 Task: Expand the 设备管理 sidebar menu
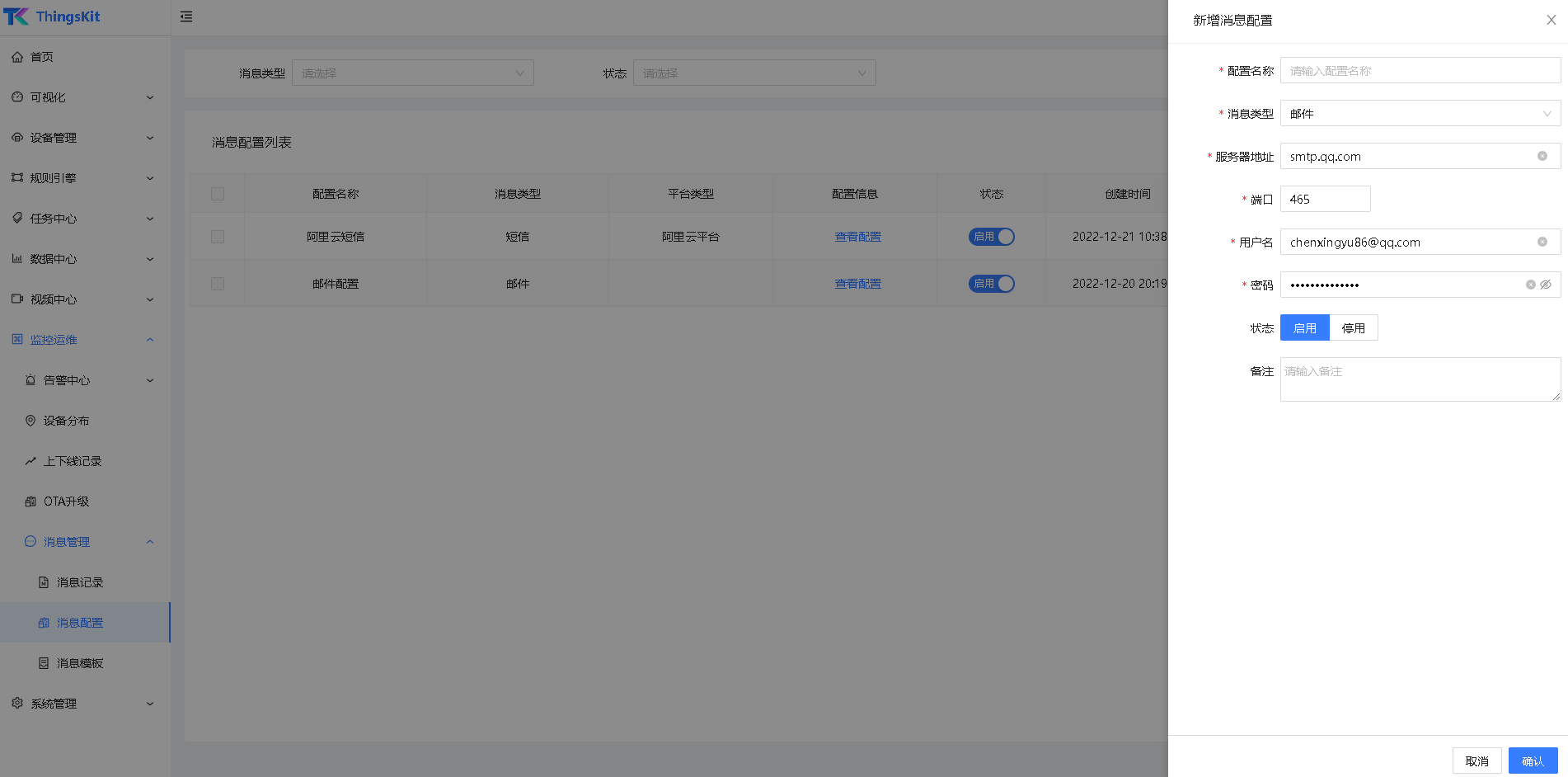click(x=82, y=138)
